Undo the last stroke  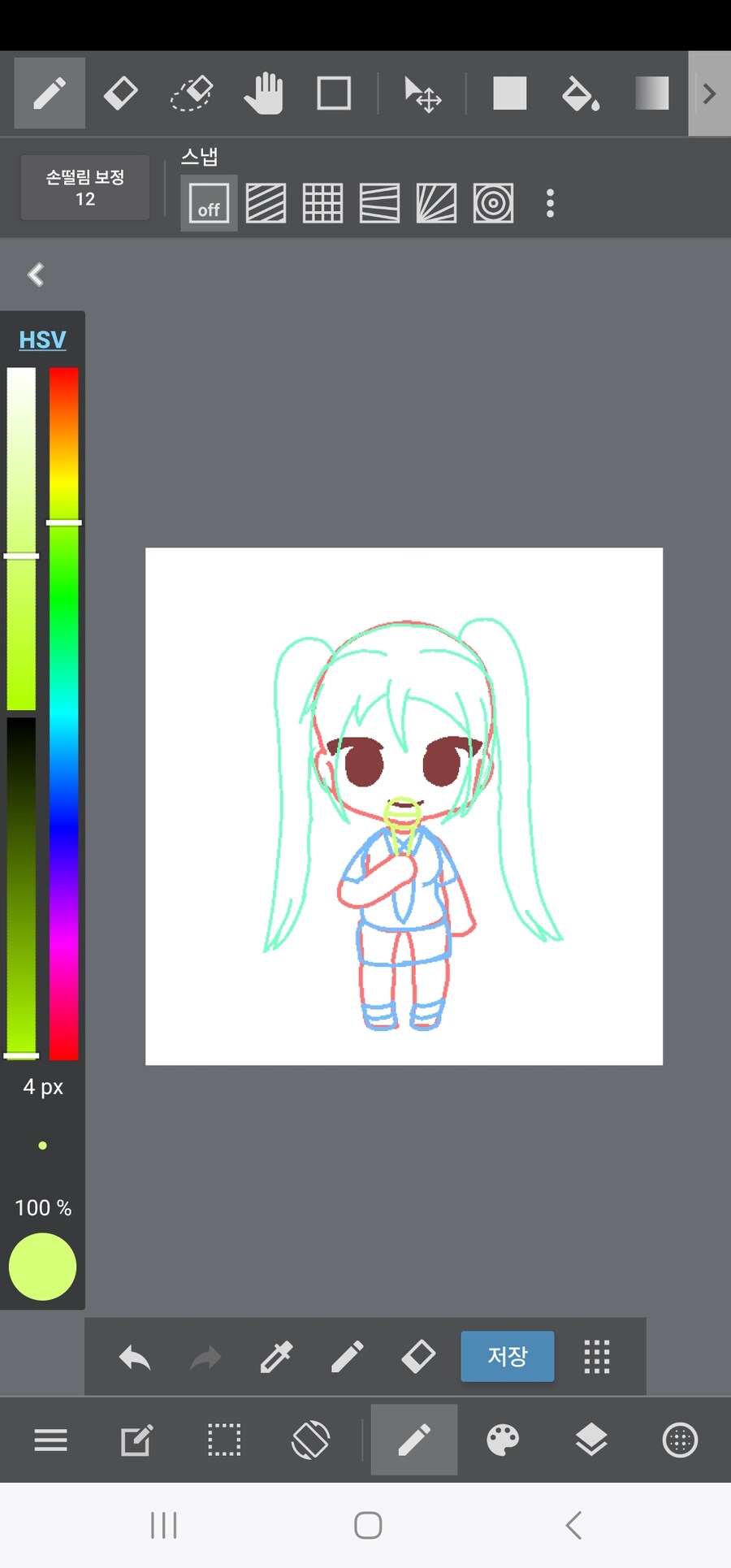point(135,1358)
